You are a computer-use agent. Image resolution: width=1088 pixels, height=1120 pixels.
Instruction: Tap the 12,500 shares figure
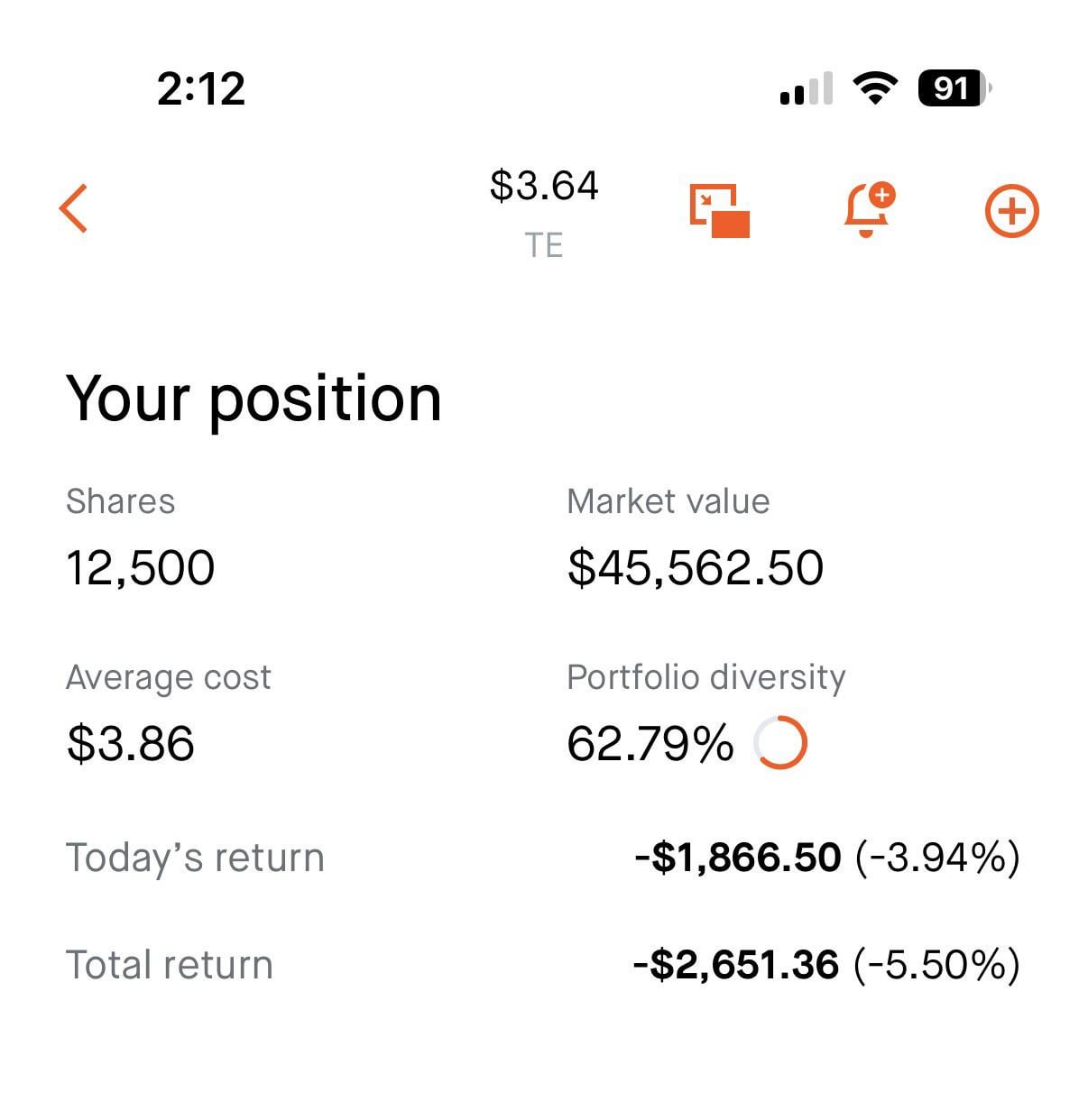141,568
